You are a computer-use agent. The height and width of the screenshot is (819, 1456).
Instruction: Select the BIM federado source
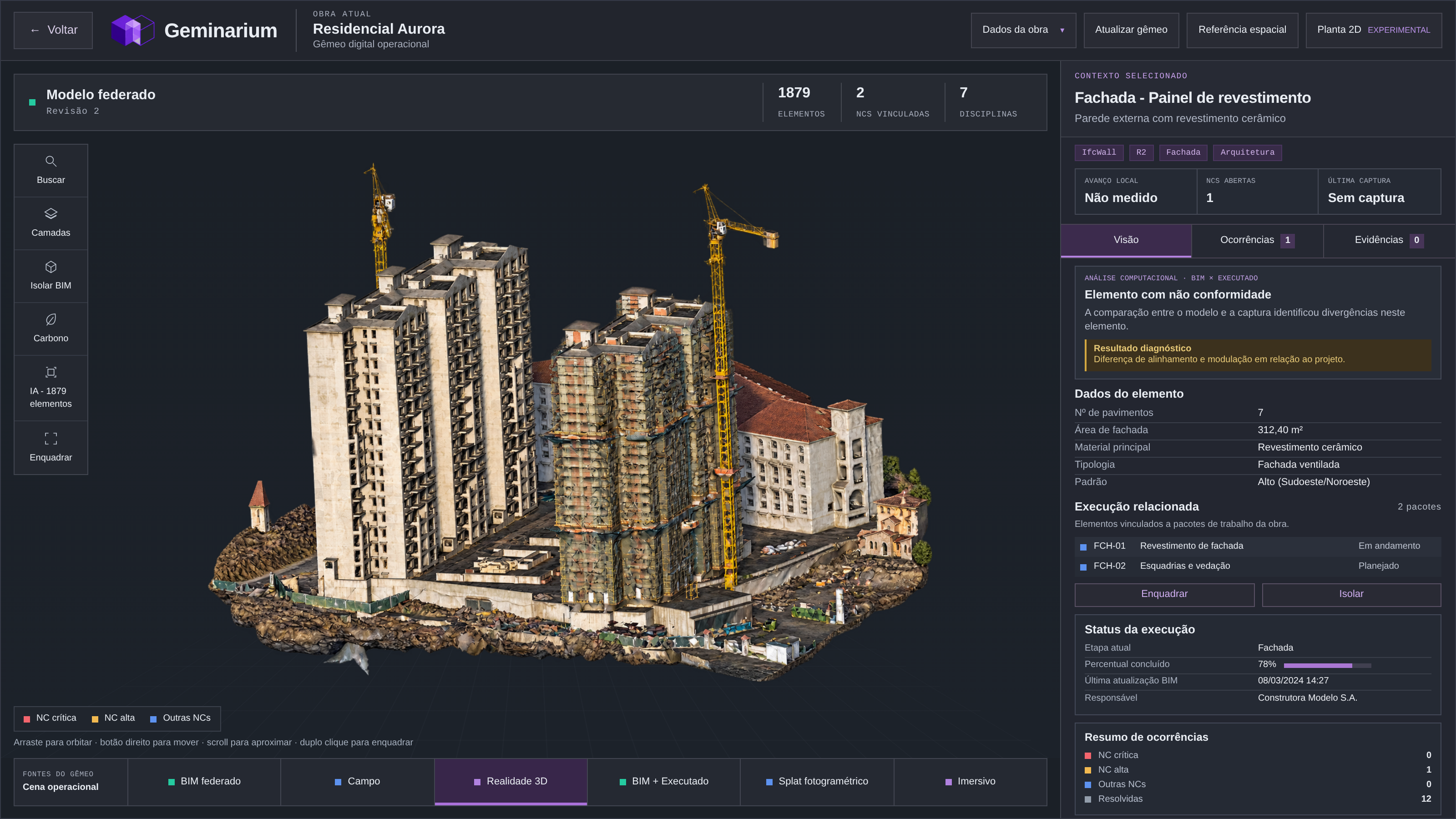coord(204,782)
